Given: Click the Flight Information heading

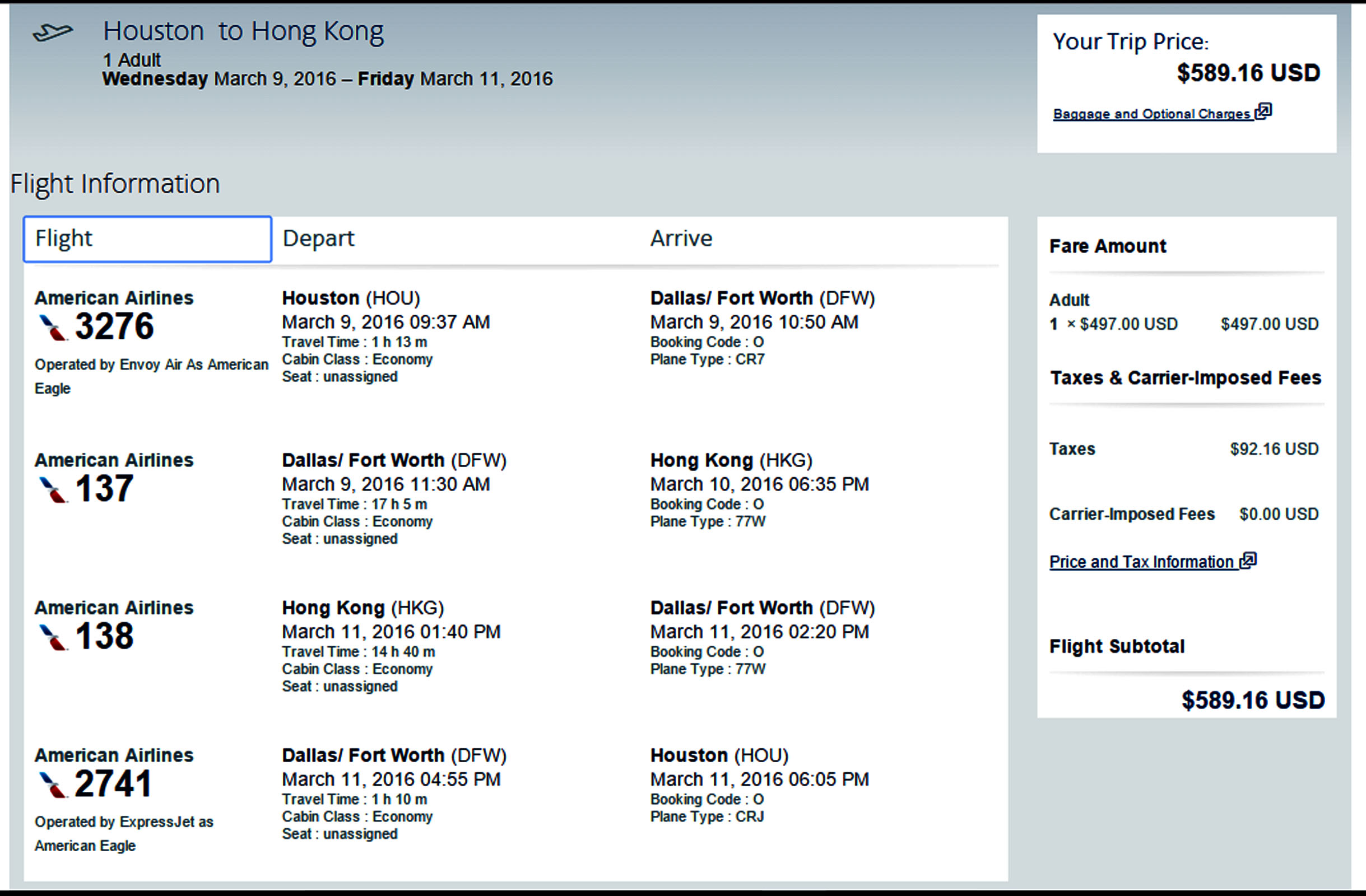Looking at the screenshot, I should (115, 184).
